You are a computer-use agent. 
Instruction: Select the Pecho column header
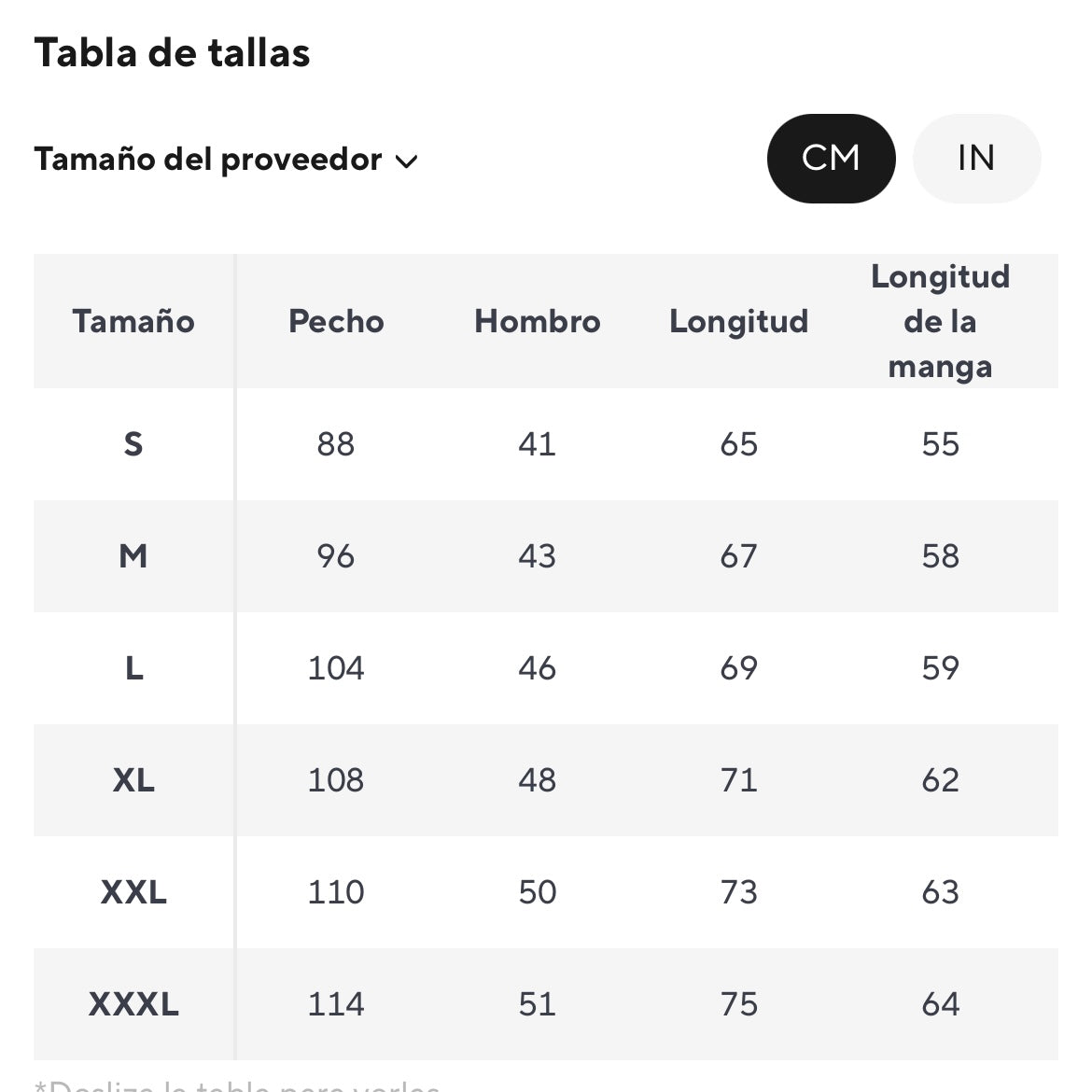[336, 321]
